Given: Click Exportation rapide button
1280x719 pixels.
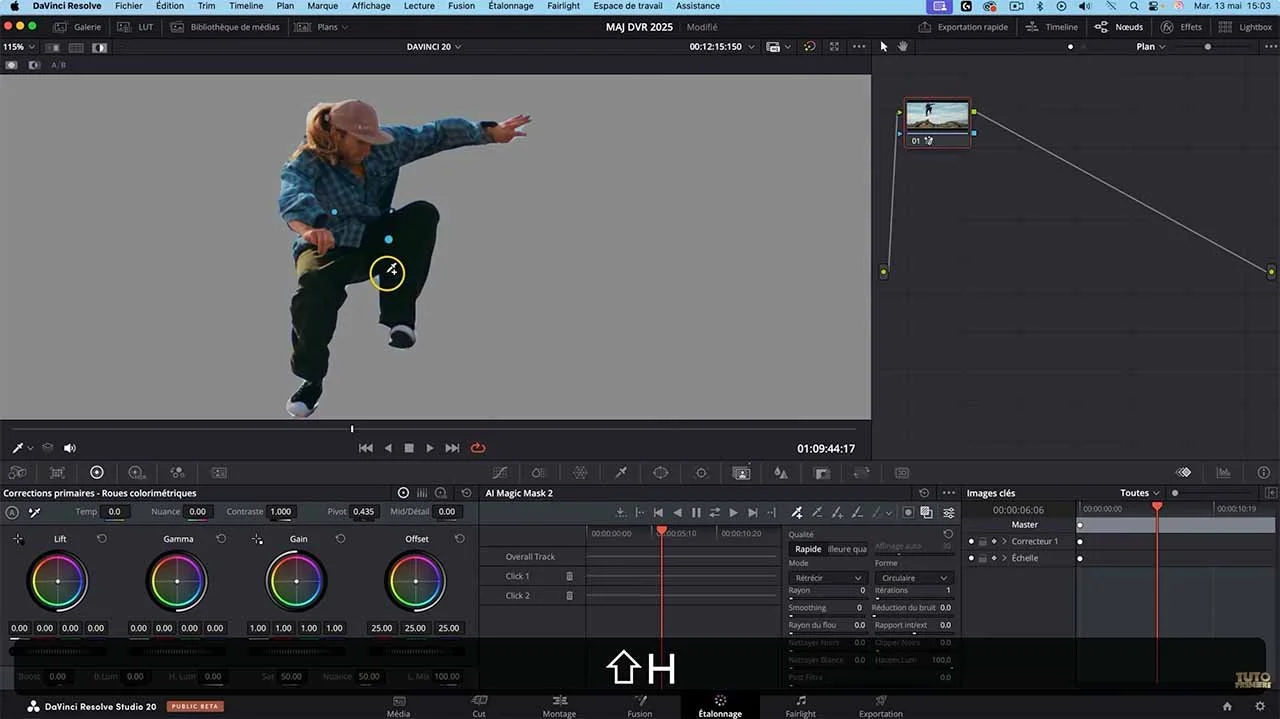Looking at the screenshot, I should pyautogui.click(x=963, y=27).
